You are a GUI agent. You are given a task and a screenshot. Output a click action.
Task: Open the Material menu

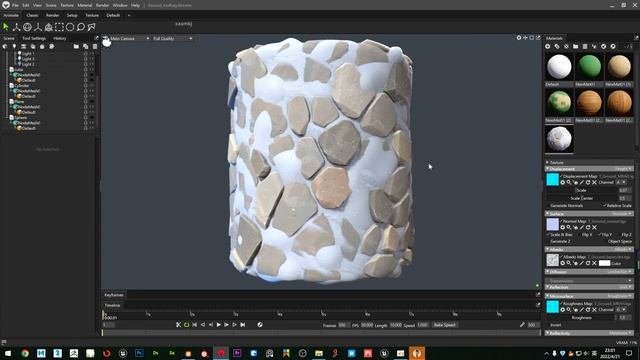coord(84,5)
